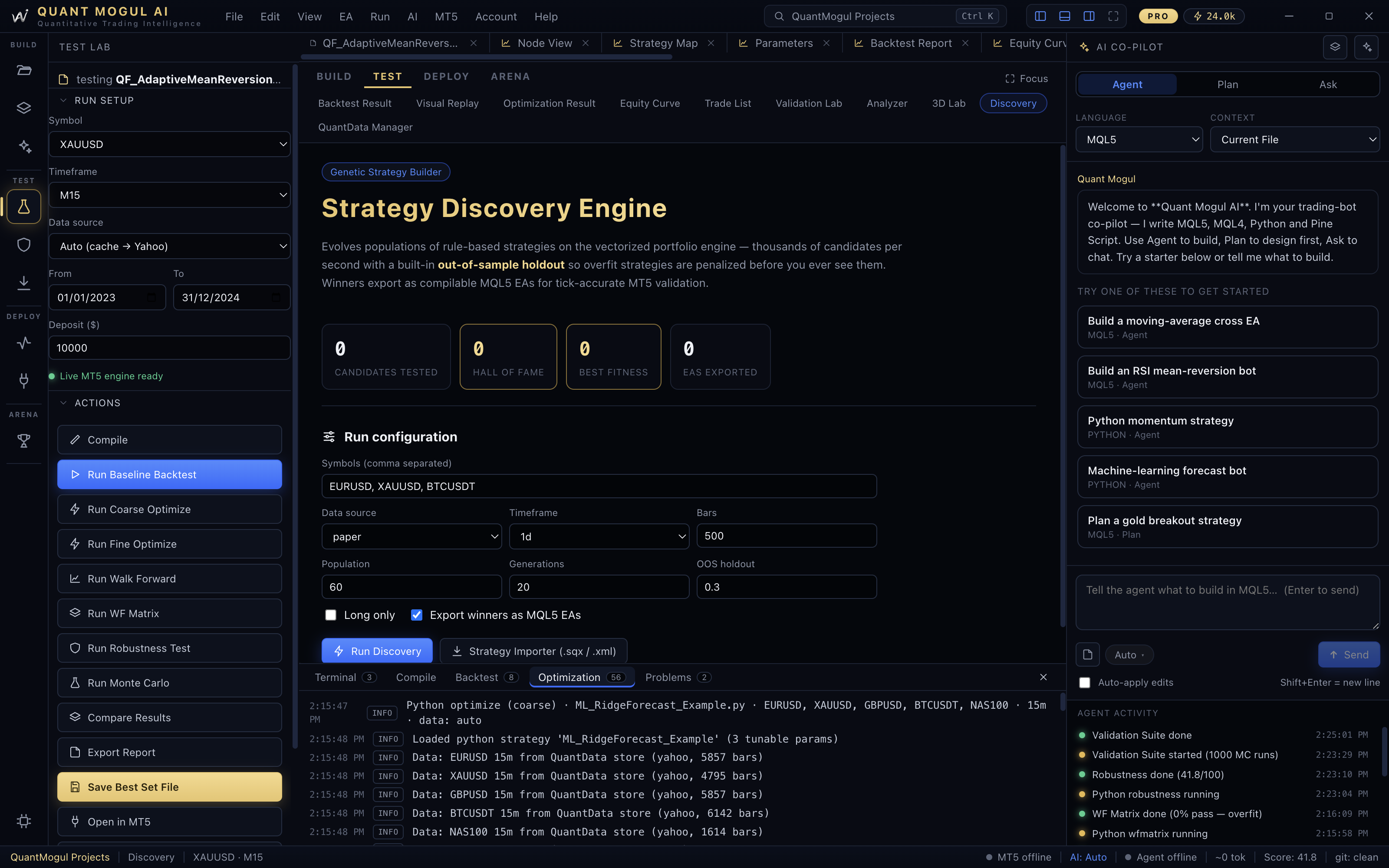Switch to the Problems log tab

point(678,677)
